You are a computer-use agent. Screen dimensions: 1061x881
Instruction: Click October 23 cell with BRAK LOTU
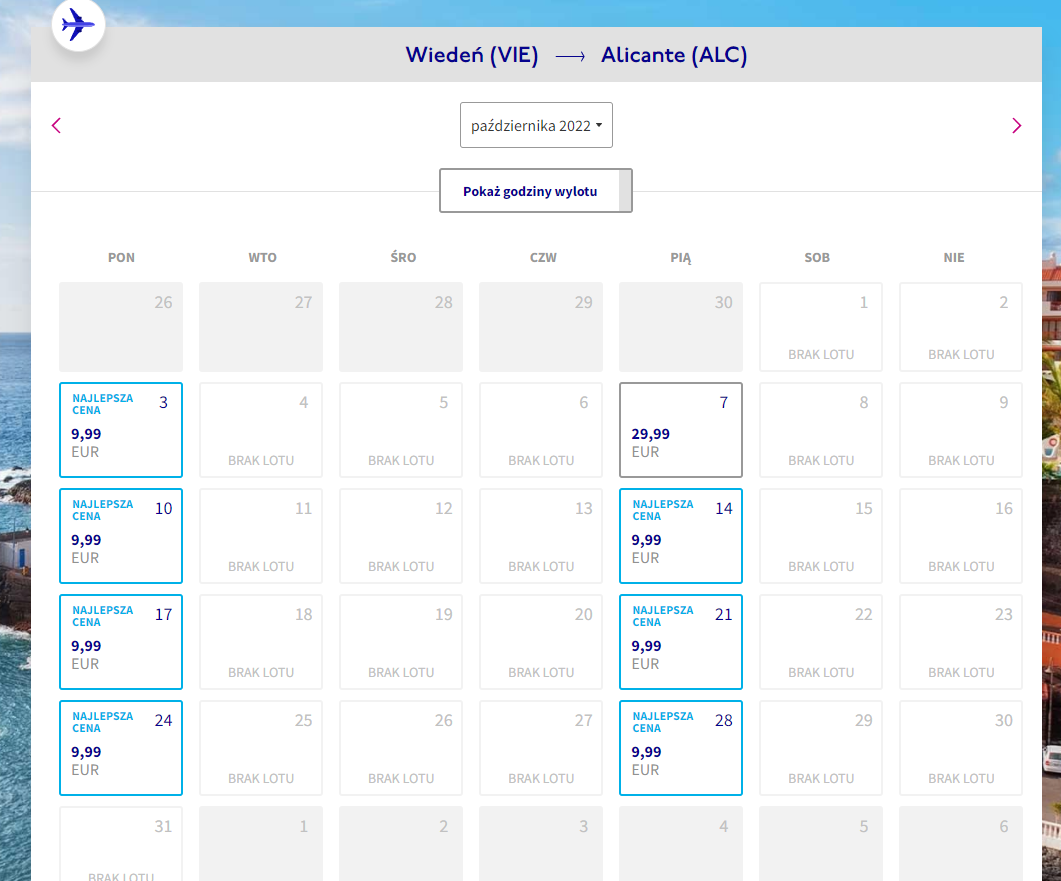[961, 641]
